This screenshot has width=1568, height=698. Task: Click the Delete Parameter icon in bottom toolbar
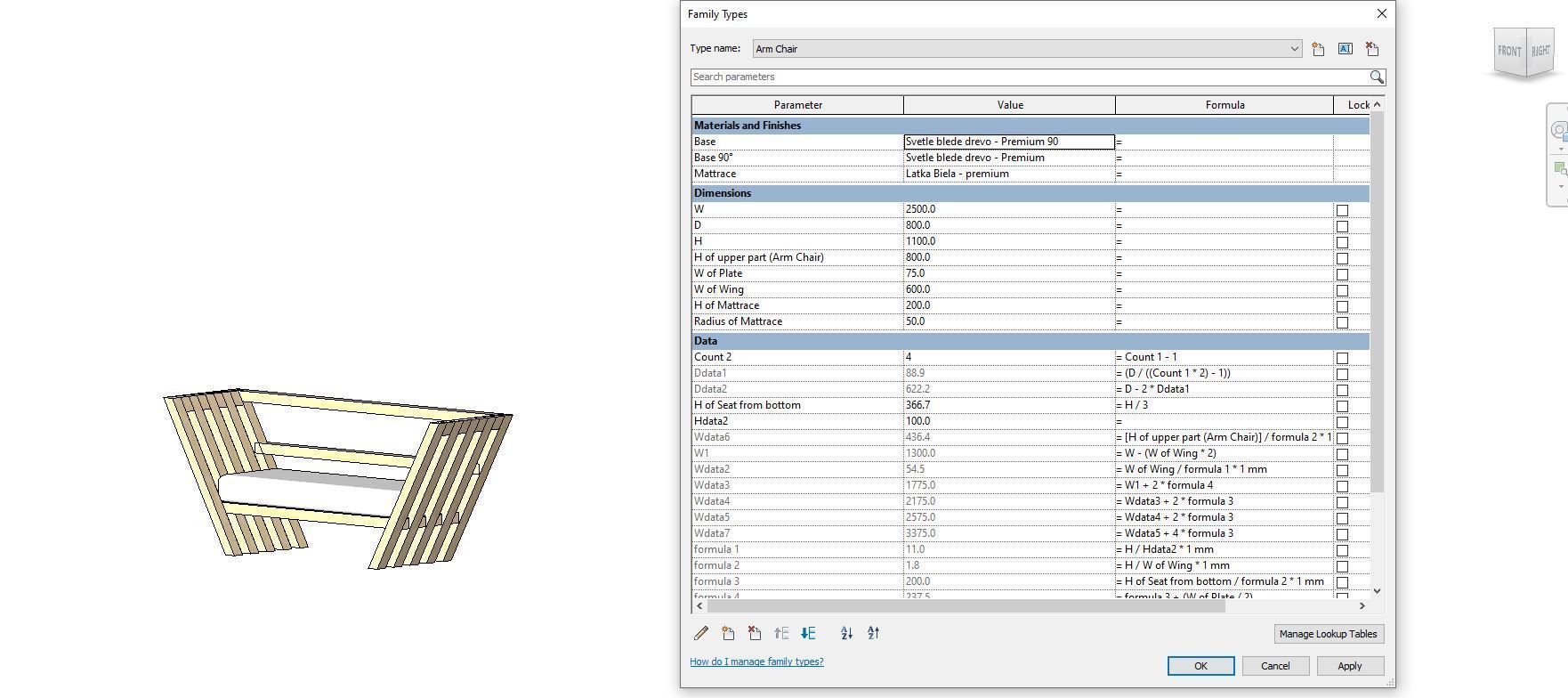click(x=755, y=633)
